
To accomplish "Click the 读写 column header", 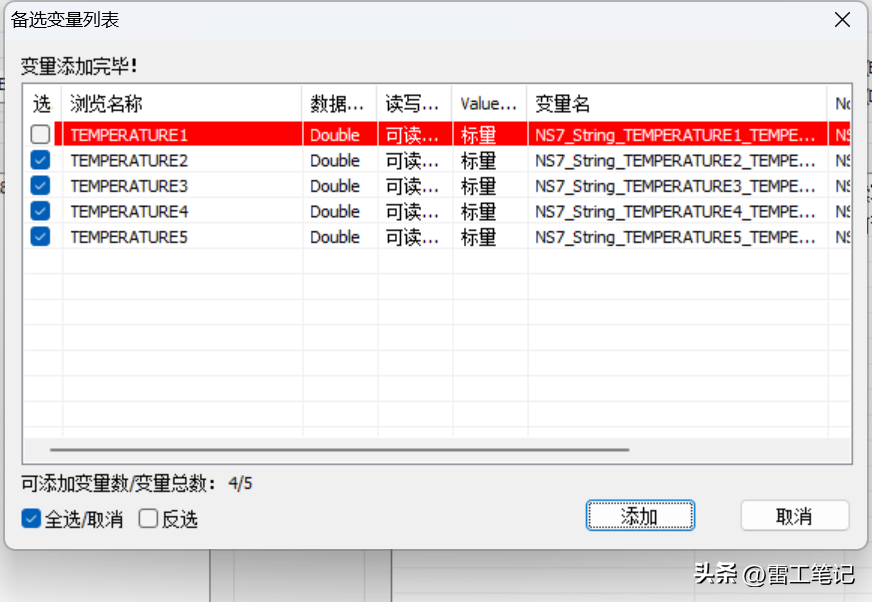I will coord(414,103).
